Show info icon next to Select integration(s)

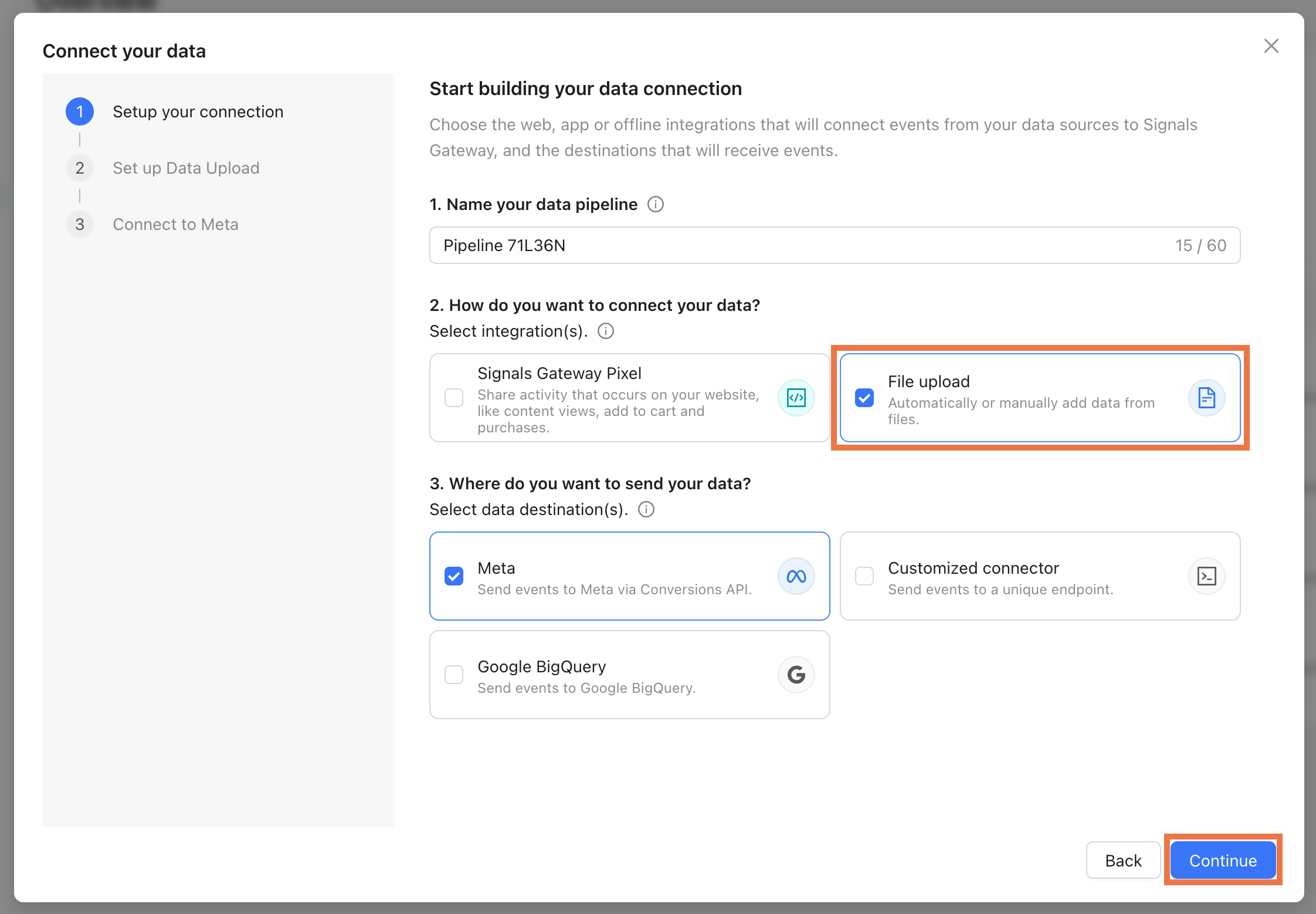(x=605, y=331)
